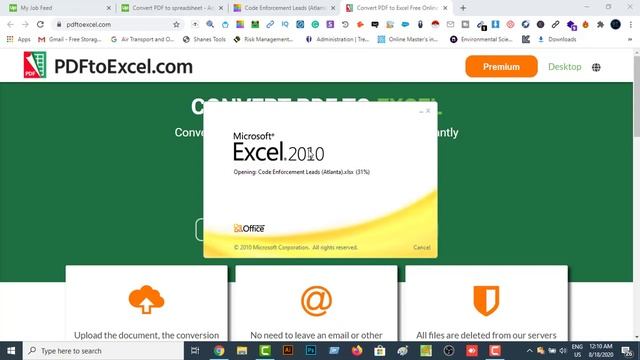Screen dimensions: 640x360
Task: Click the PDFtoExcel.com logo
Action: (108, 65)
